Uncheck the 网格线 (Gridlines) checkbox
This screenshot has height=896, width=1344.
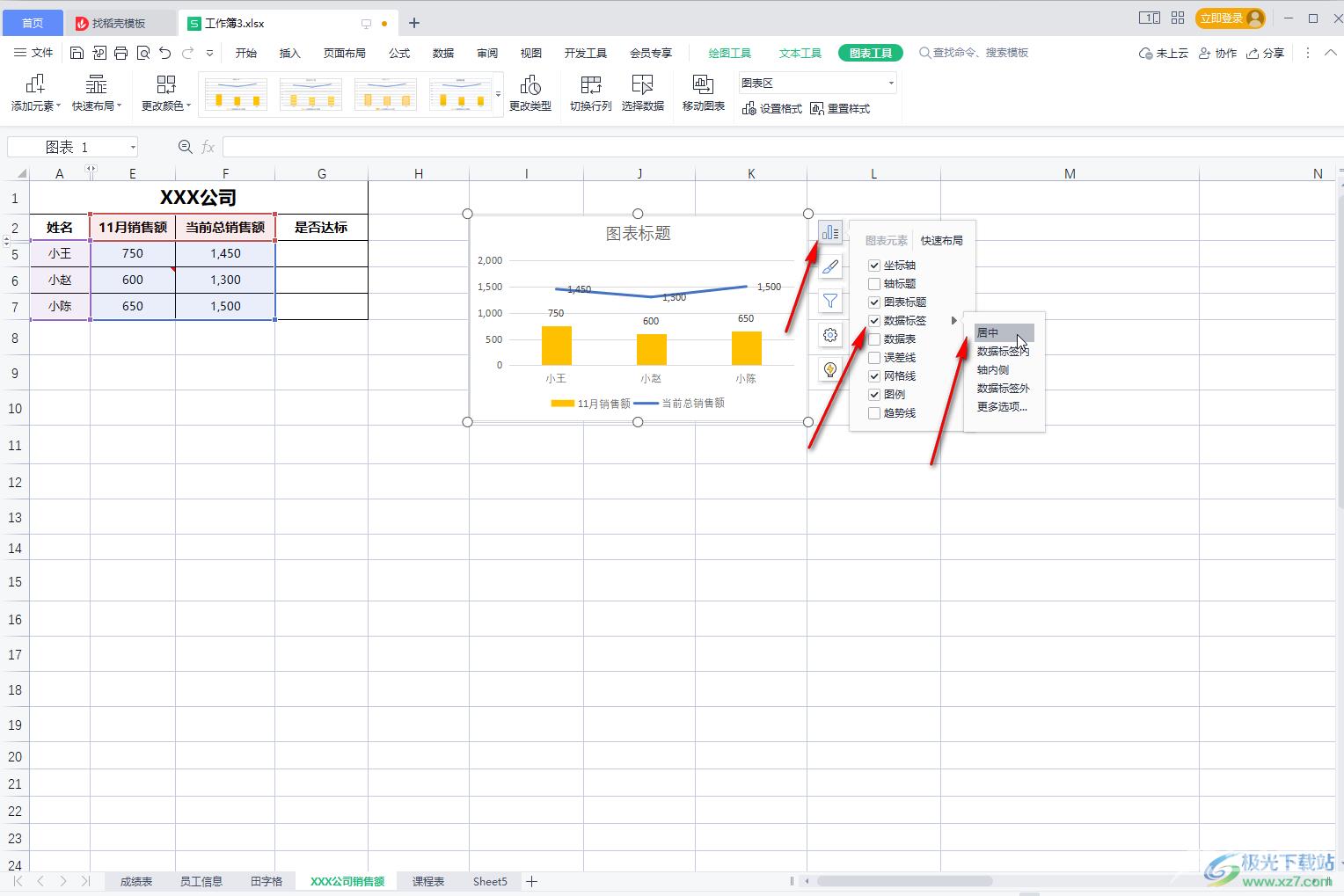874,375
